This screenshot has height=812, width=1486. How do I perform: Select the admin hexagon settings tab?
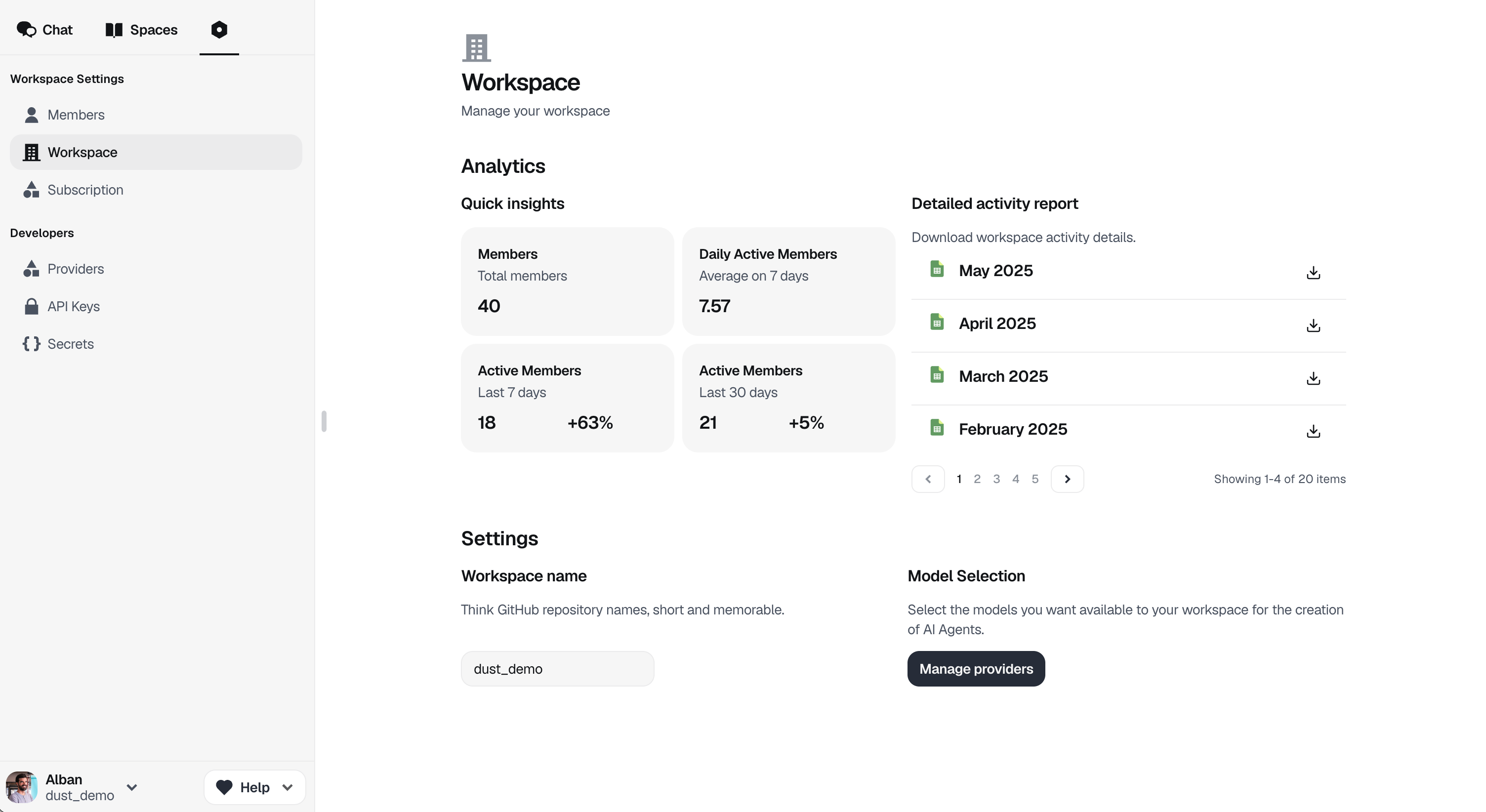[219, 30]
